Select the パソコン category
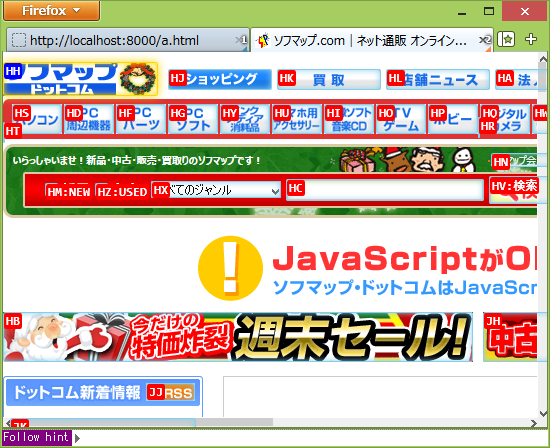The height and width of the screenshot is (448, 550). point(37,119)
